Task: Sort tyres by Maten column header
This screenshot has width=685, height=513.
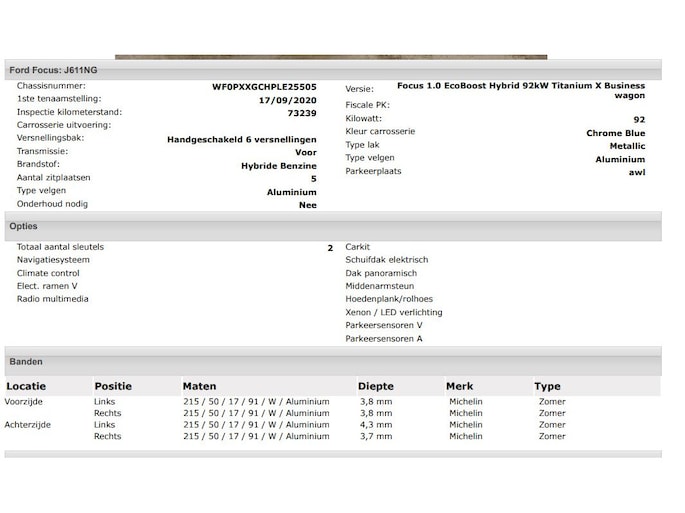Action: click(x=199, y=386)
